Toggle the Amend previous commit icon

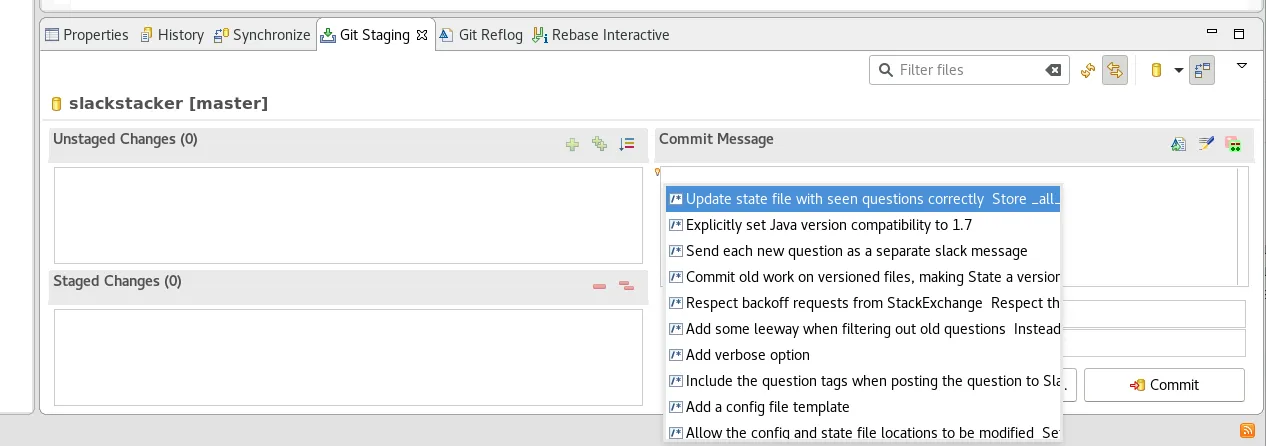click(x=1179, y=144)
